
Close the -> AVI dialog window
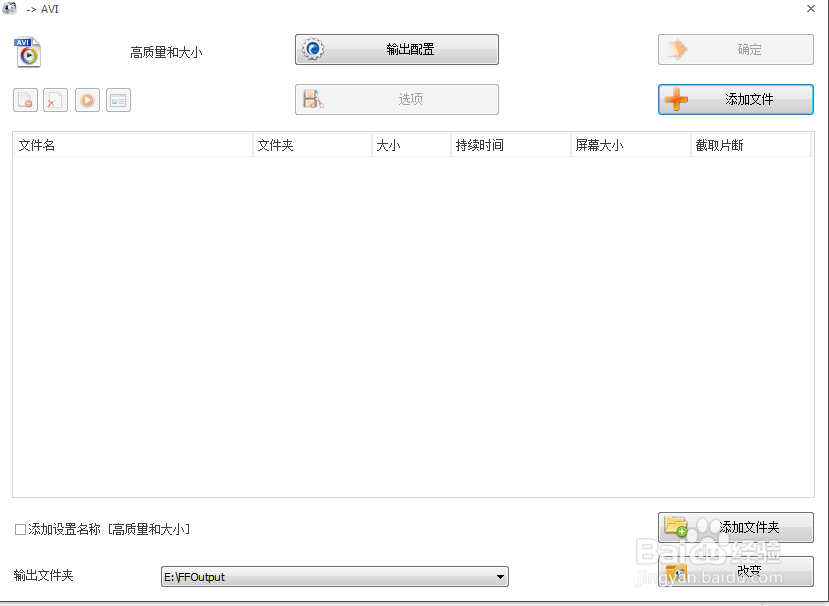pos(811,8)
